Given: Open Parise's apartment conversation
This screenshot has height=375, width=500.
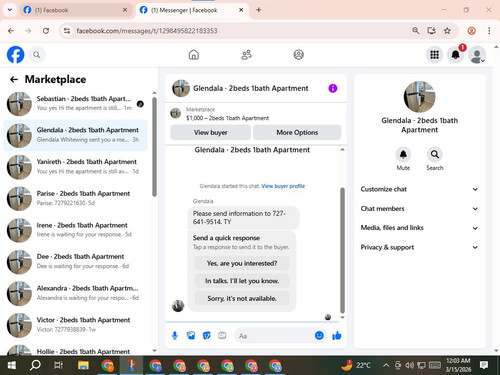Looking at the screenshot, I should coord(75,199).
